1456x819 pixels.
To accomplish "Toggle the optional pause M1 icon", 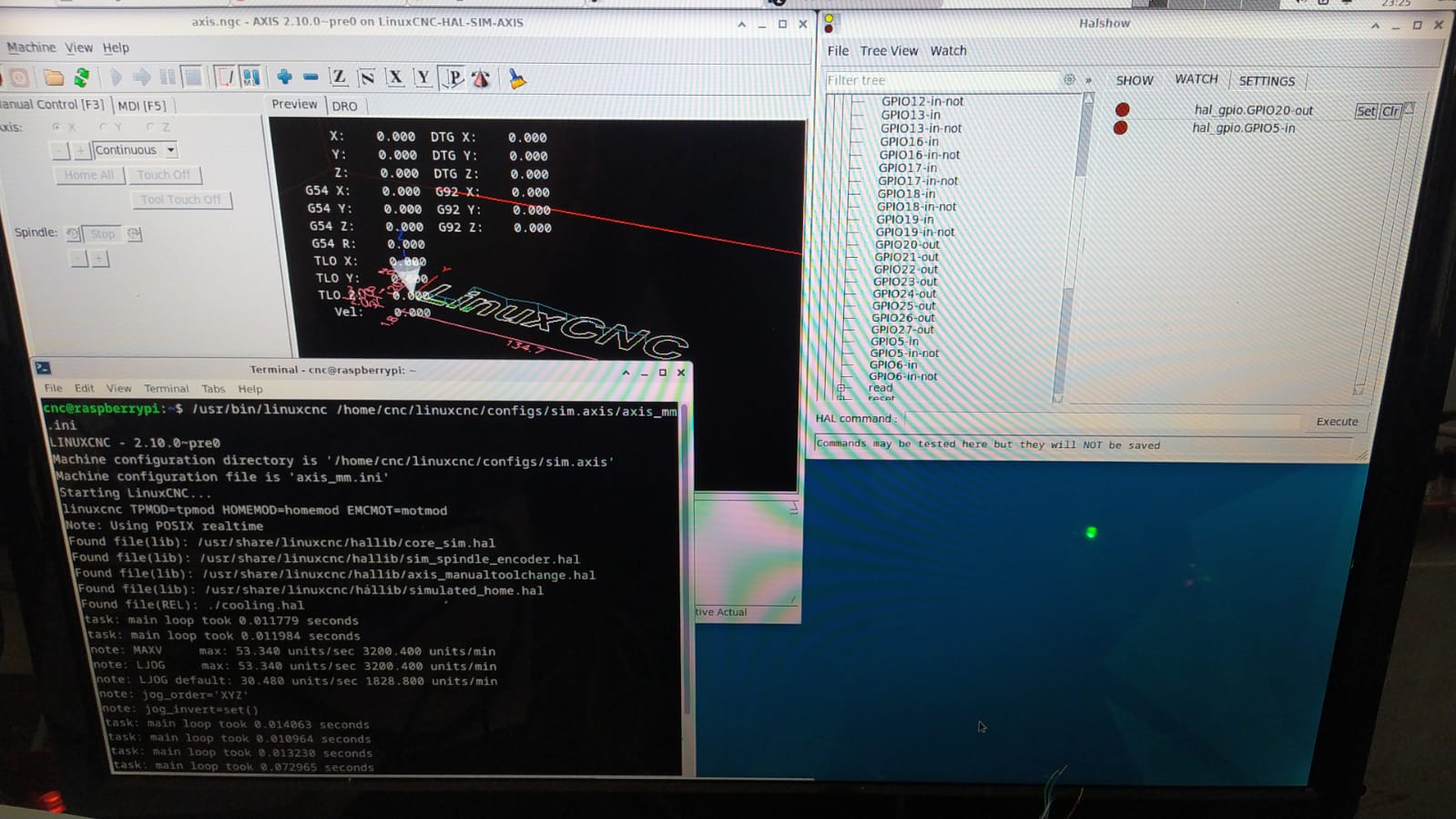I will 250,78.
